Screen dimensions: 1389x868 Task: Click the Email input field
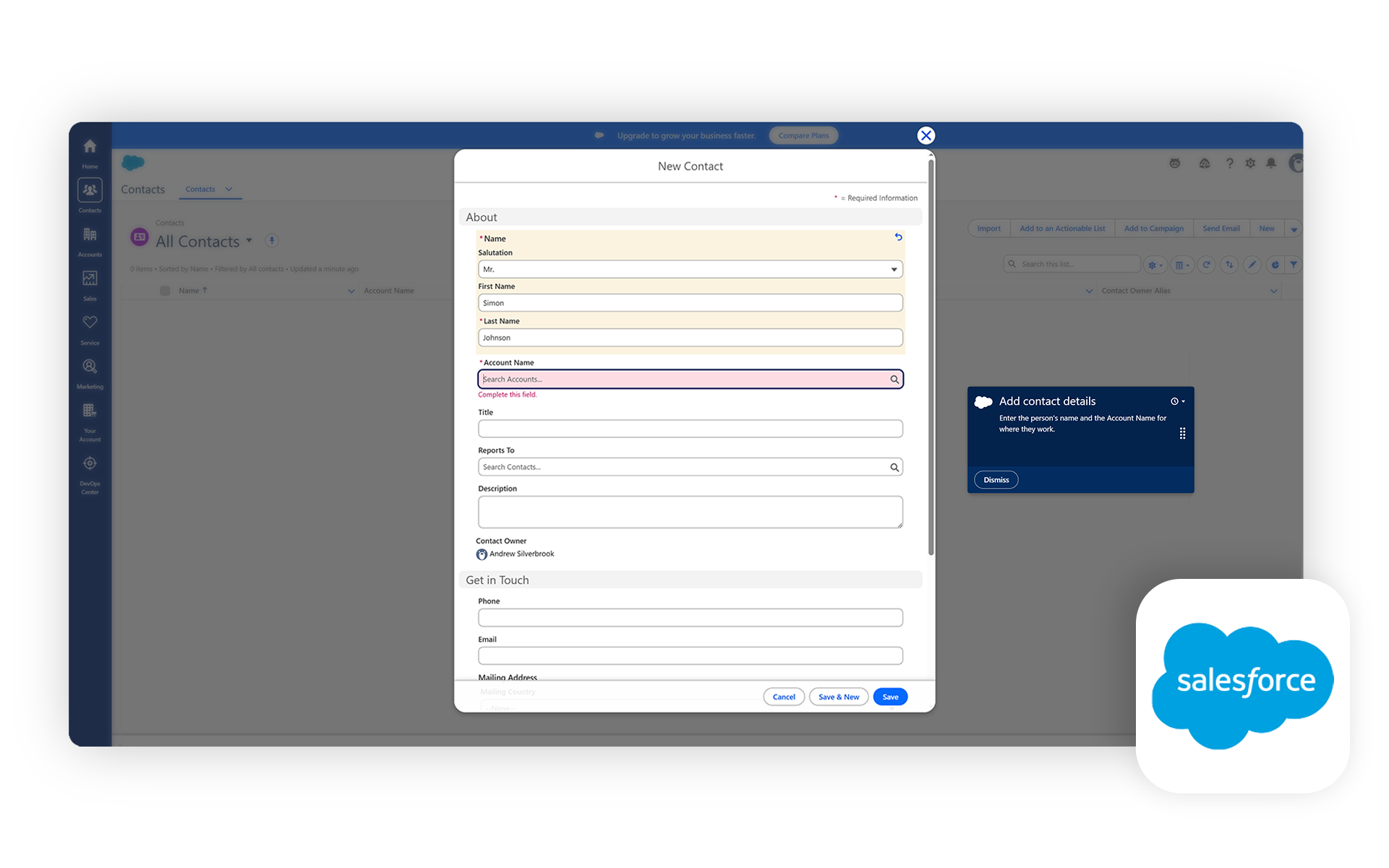[x=690, y=656]
